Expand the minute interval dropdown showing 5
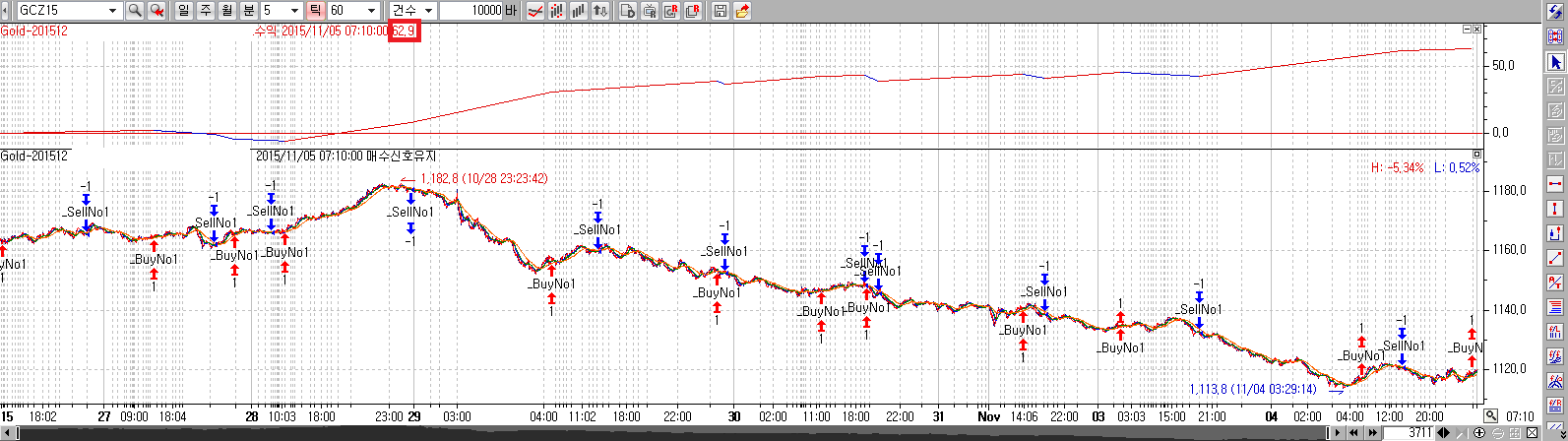This screenshot has width=1568, height=441. click(x=294, y=11)
